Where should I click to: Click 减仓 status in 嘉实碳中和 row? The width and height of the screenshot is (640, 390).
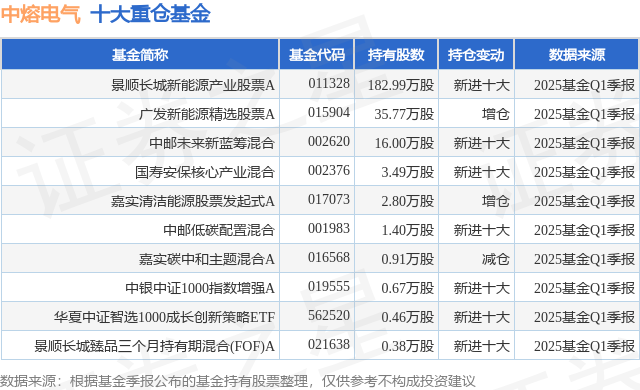[496, 259]
